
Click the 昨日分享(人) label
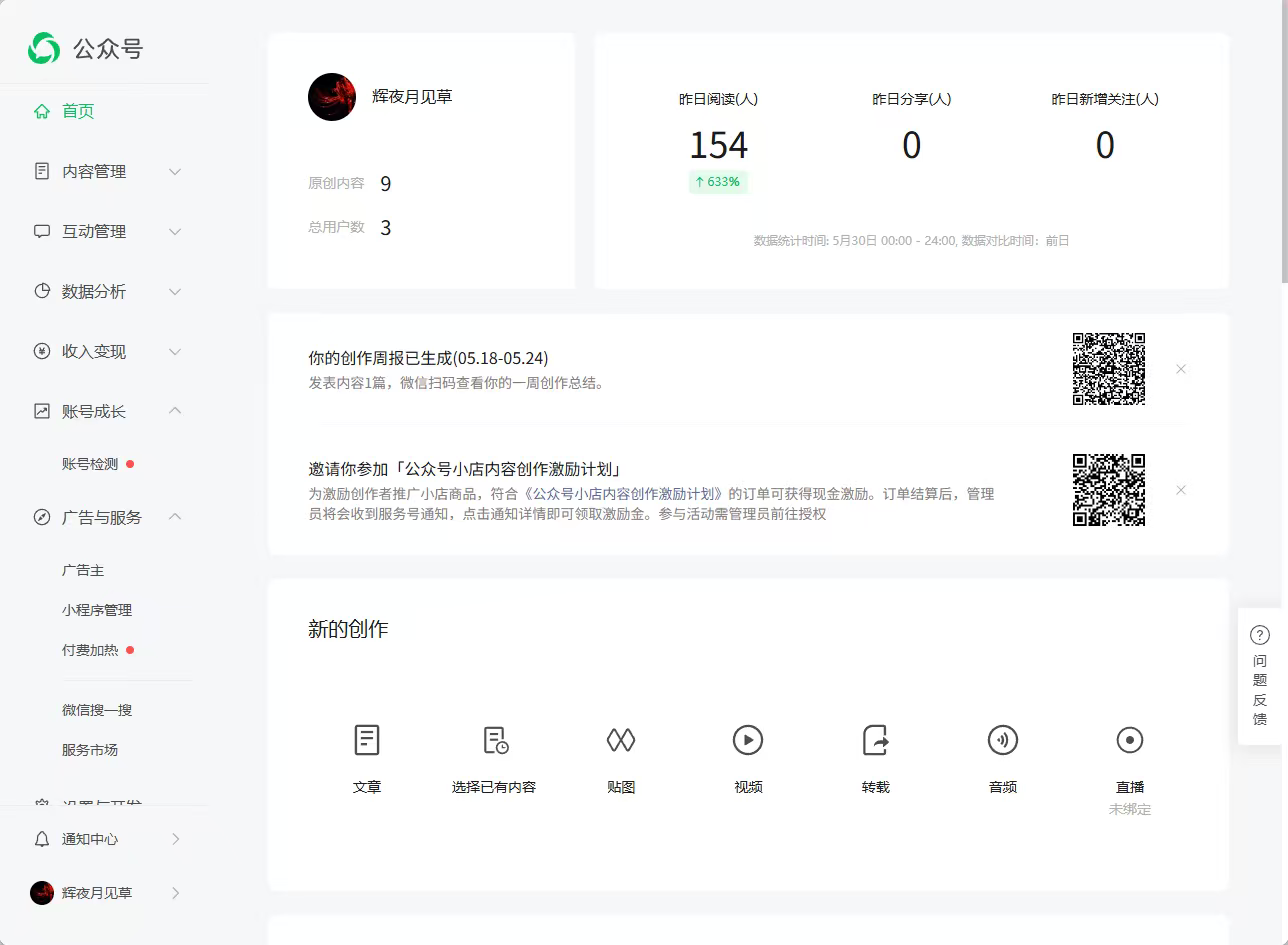pyautogui.click(x=912, y=99)
